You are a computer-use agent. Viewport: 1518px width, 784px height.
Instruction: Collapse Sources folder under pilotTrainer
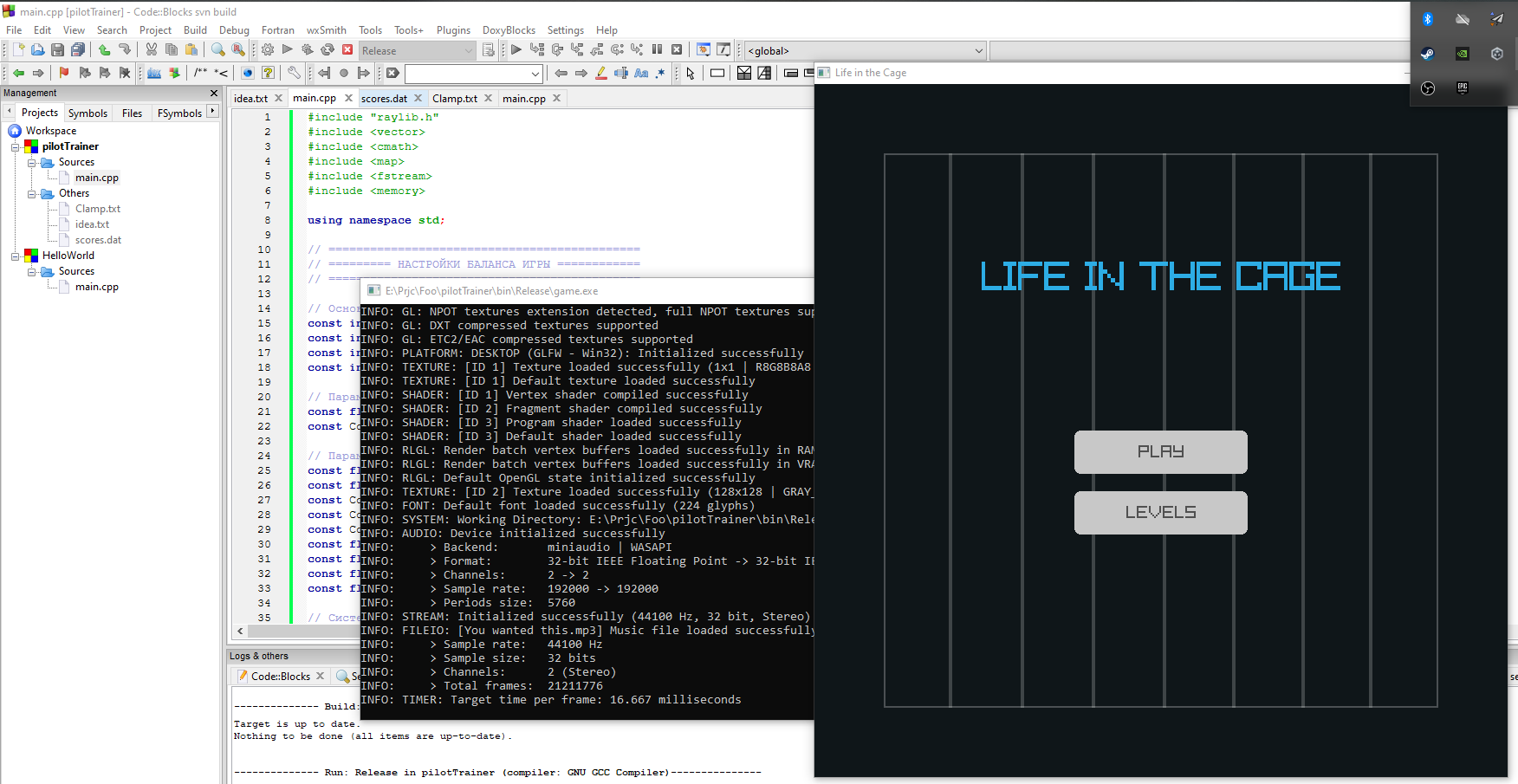pyautogui.click(x=32, y=162)
